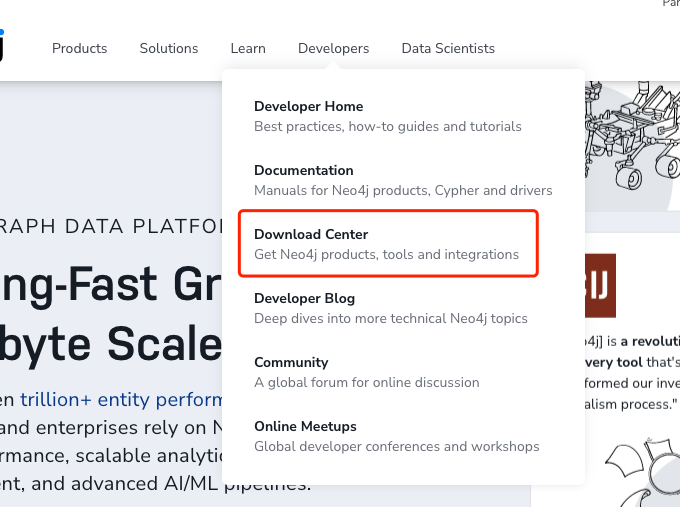Image resolution: width=680 pixels, height=507 pixels.
Task: Open Online Meetups link
Action: coord(305,426)
